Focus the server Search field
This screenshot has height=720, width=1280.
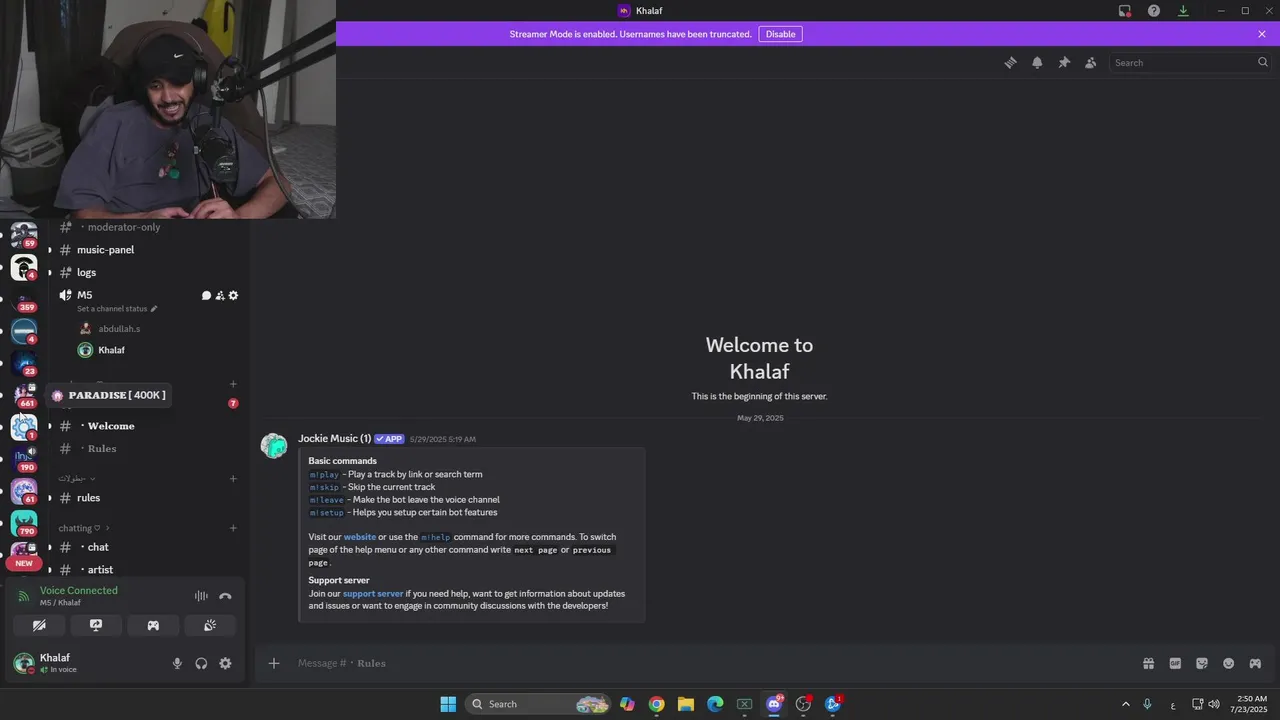1190,62
